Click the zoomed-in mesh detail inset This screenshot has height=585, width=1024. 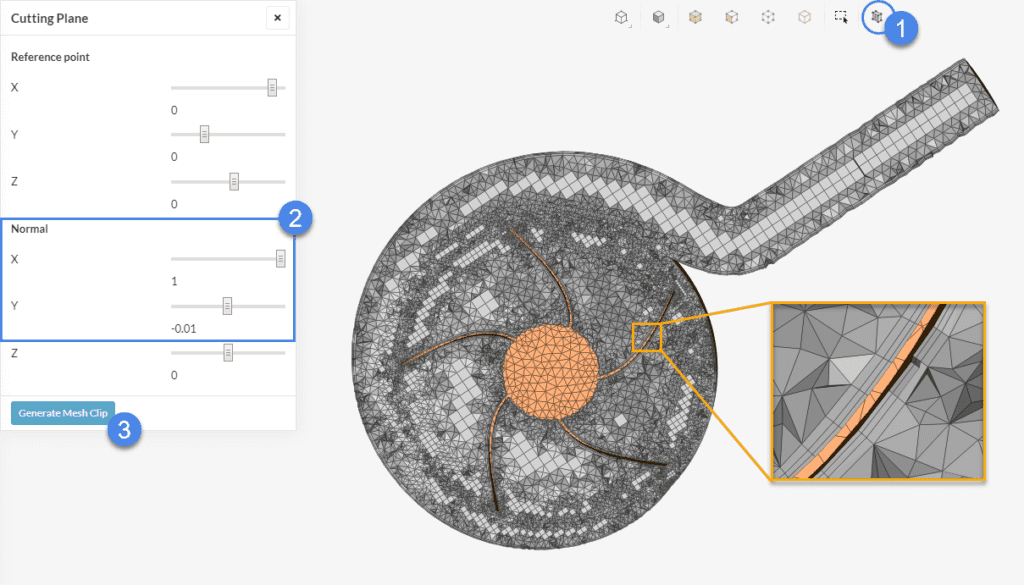tap(878, 392)
